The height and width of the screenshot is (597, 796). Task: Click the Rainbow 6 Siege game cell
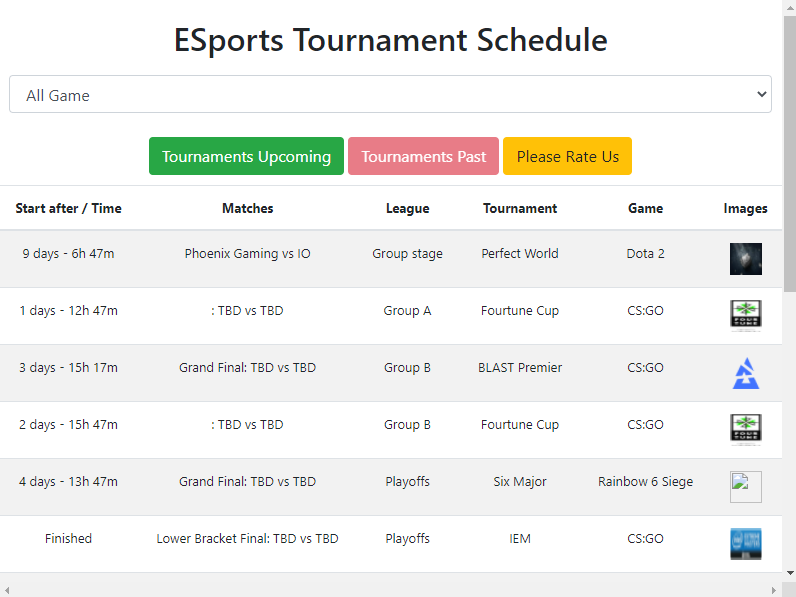[x=645, y=482]
